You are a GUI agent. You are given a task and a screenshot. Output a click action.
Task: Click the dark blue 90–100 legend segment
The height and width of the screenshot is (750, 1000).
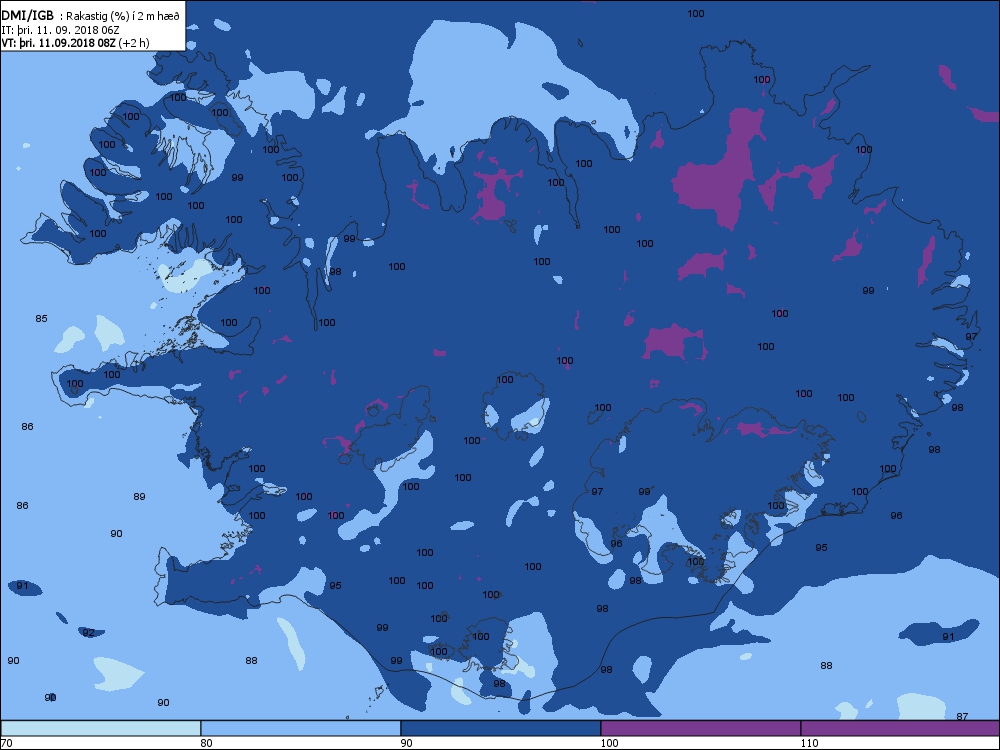(501, 728)
